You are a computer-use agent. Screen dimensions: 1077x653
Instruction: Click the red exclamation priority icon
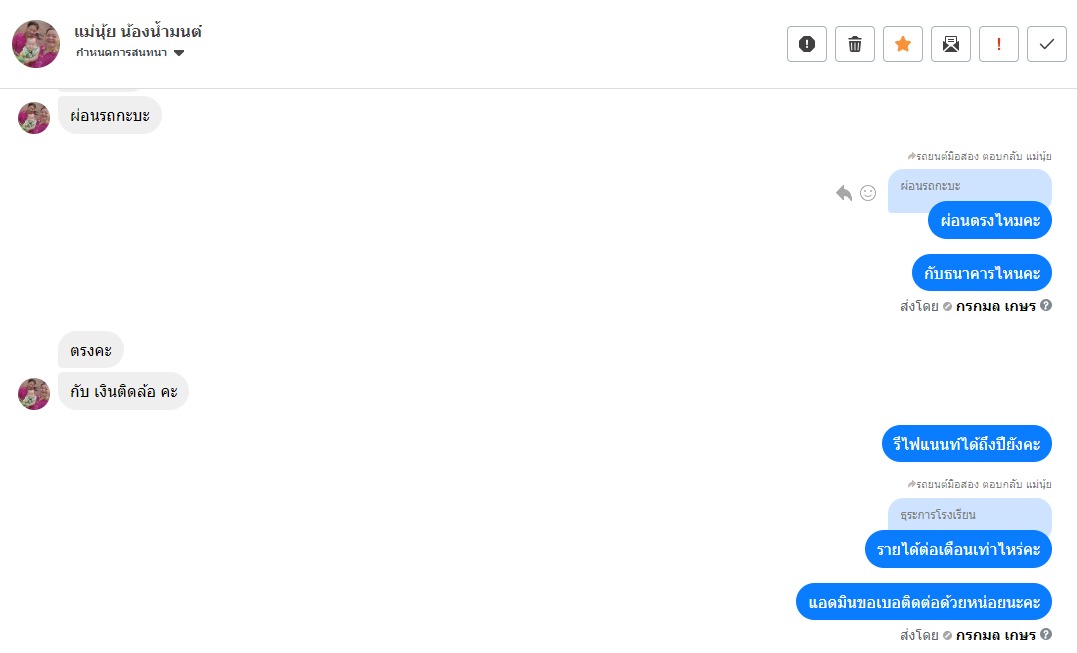[x=999, y=44]
